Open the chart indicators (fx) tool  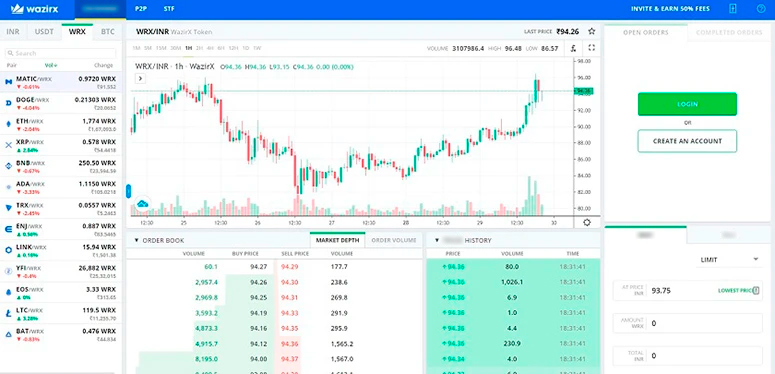573,48
